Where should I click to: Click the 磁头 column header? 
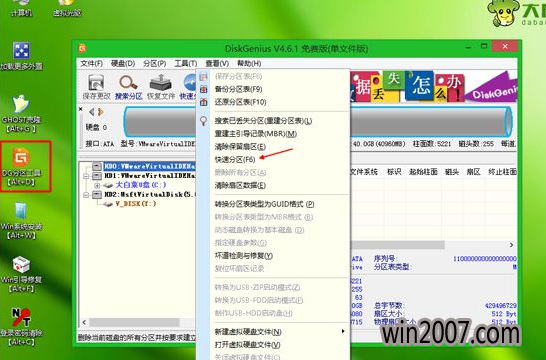[x=452, y=172]
